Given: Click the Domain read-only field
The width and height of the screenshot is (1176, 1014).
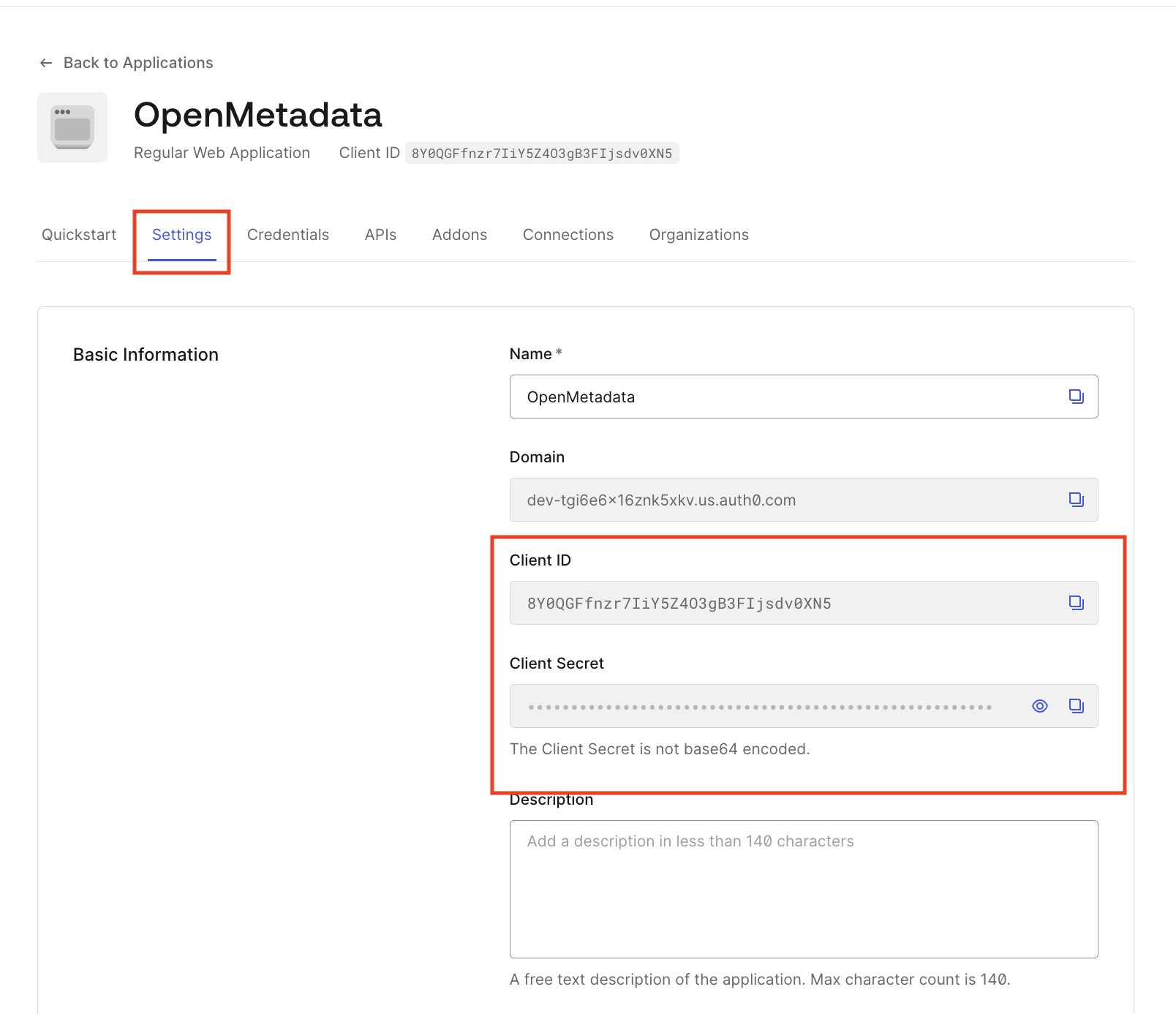Looking at the screenshot, I should click(x=783, y=500).
